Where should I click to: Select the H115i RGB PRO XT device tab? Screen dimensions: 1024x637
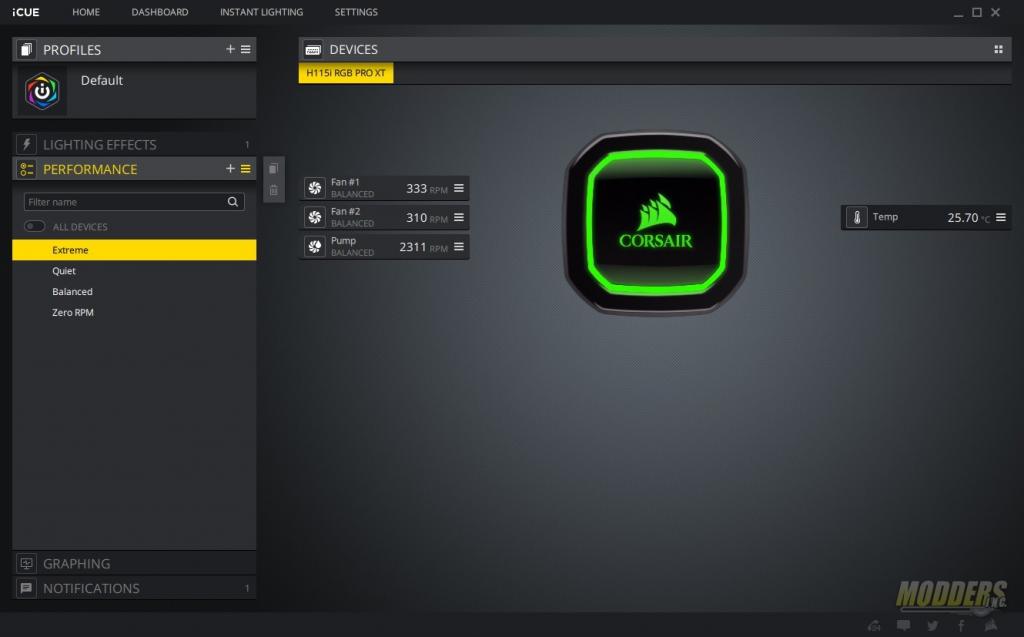(345, 73)
